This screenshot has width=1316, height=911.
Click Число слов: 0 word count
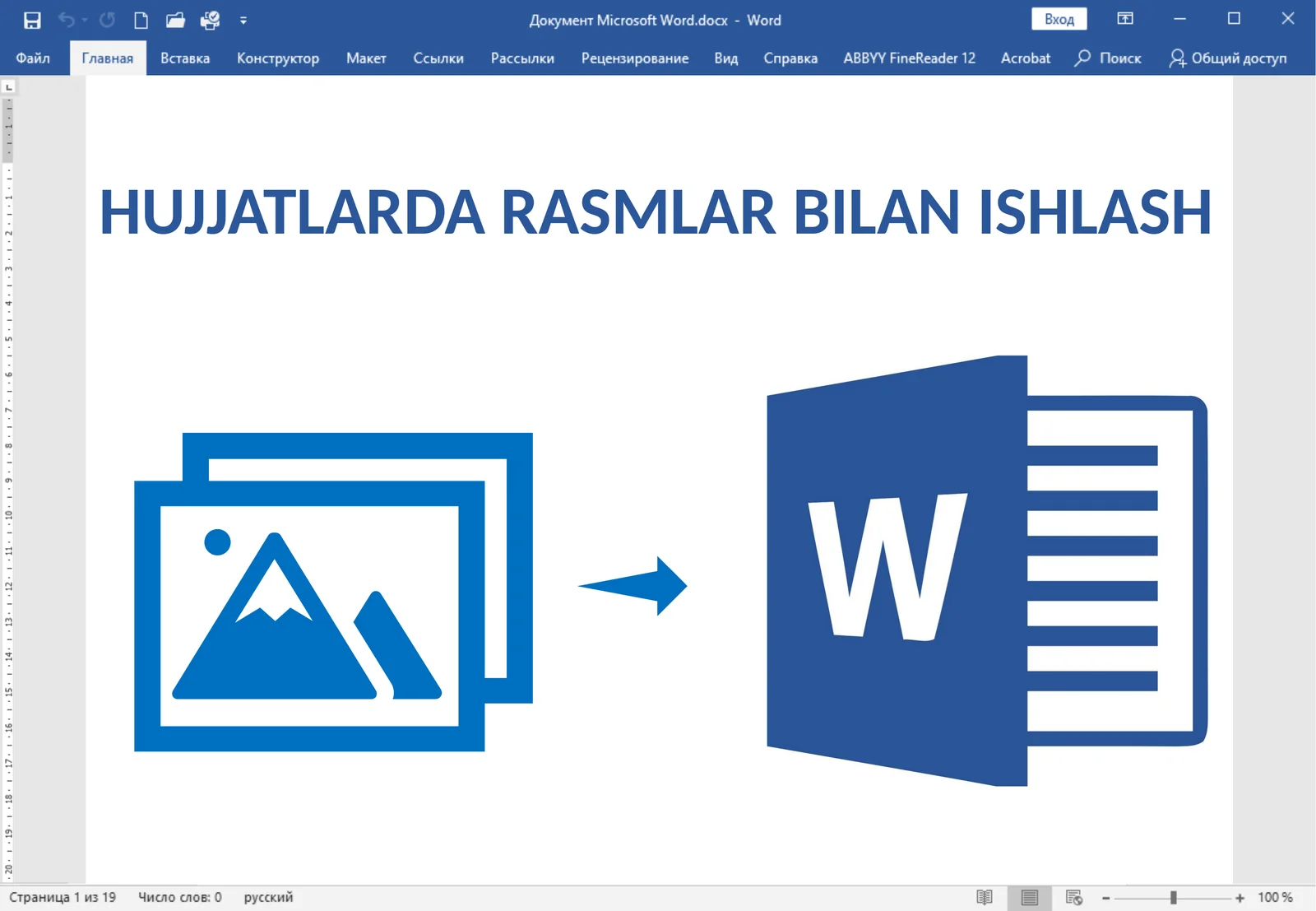tap(180, 897)
